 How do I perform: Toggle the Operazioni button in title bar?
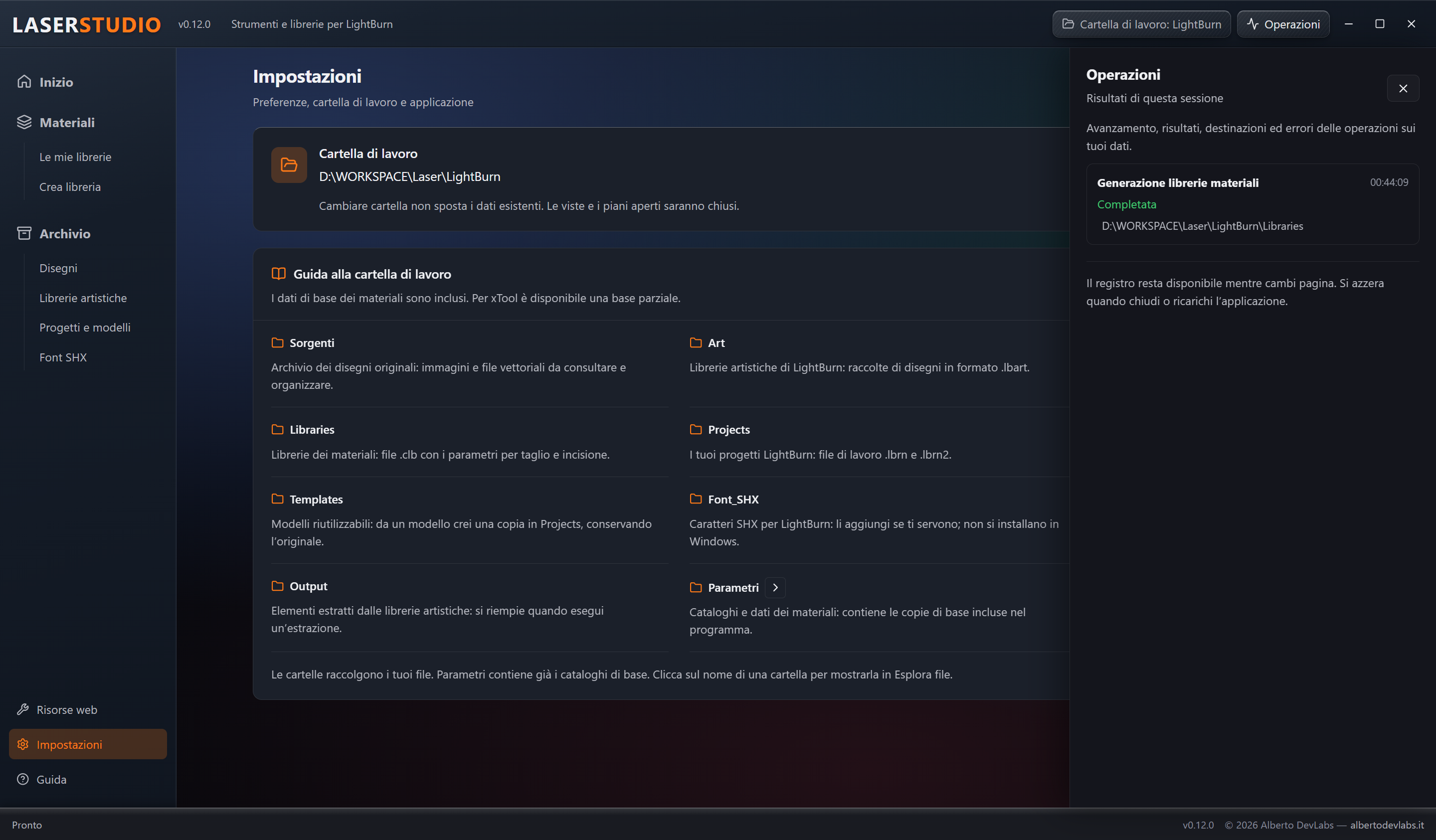1283,24
